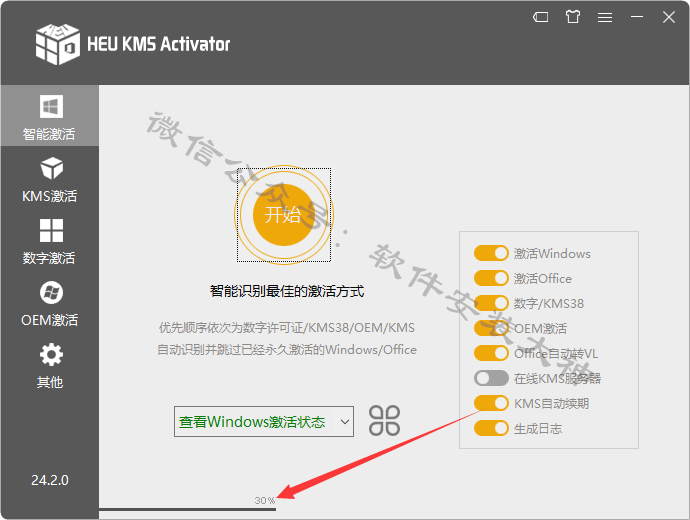Click the 智能识别最佳的激活方式 heading
The width and height of the screenshot is (690, 520).
(x=287, y=291)
